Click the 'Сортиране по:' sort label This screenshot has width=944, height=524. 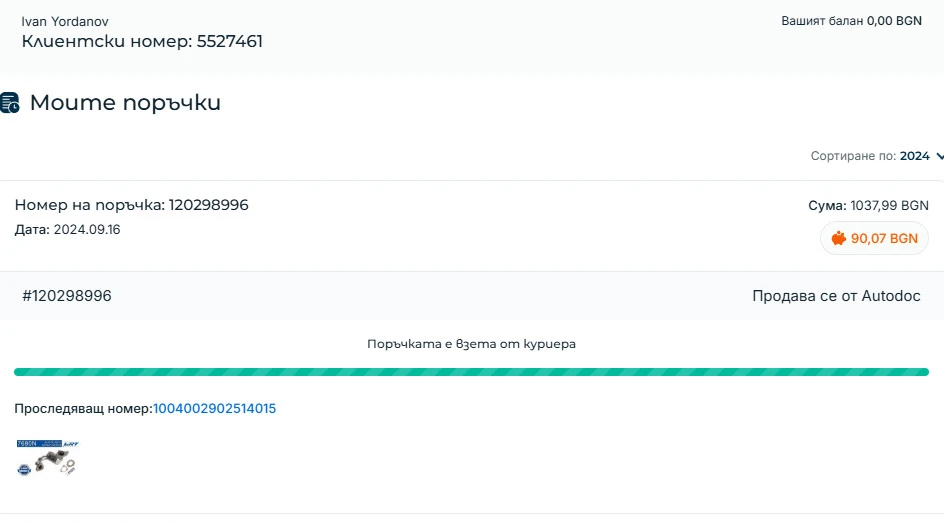[853, 156]
